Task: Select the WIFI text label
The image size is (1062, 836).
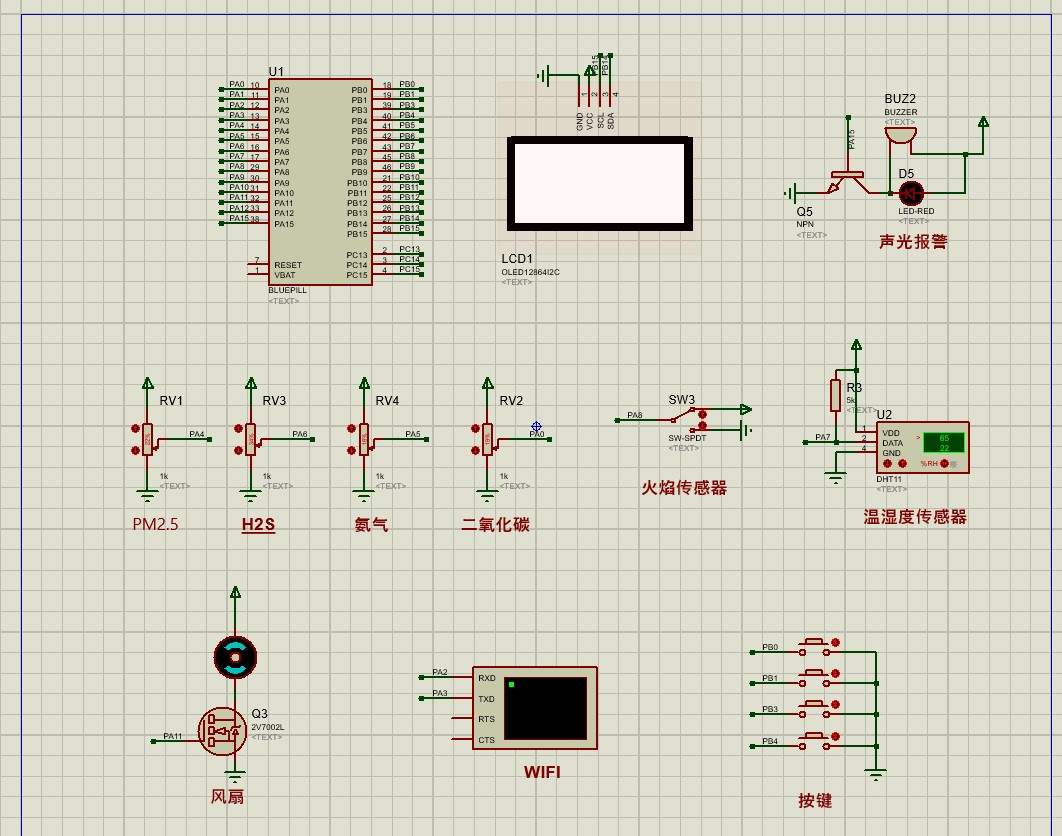Action: click(542, 772)
